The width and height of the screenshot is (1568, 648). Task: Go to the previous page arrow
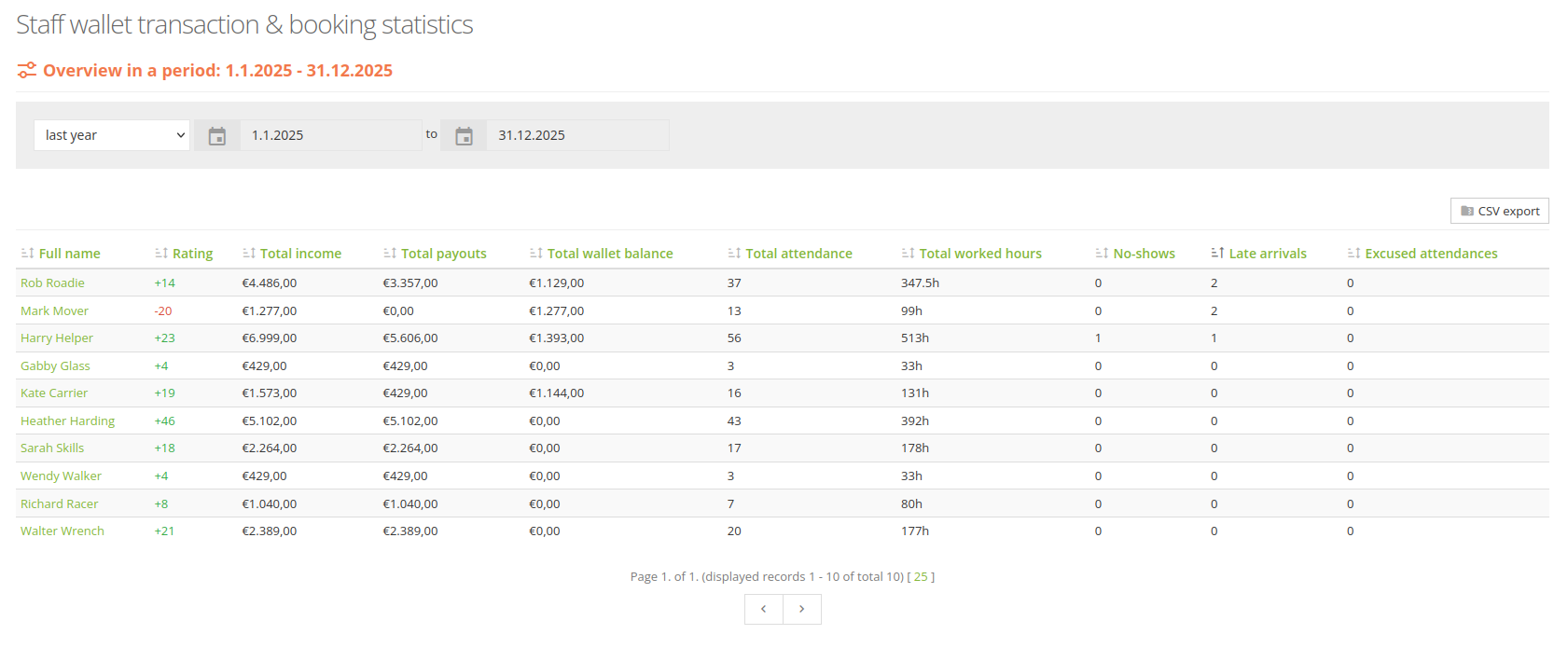pos(764,609)
